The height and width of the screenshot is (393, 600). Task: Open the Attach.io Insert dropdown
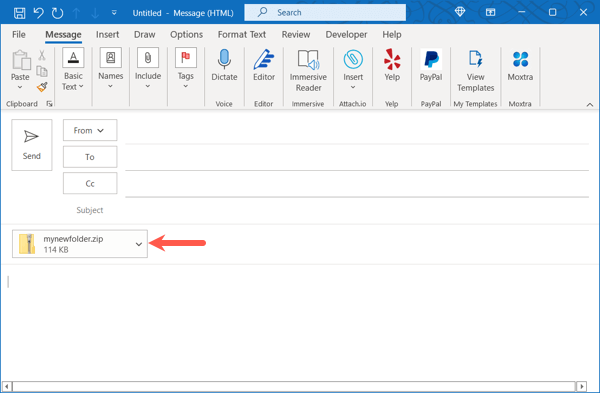(x=353, y=70)
